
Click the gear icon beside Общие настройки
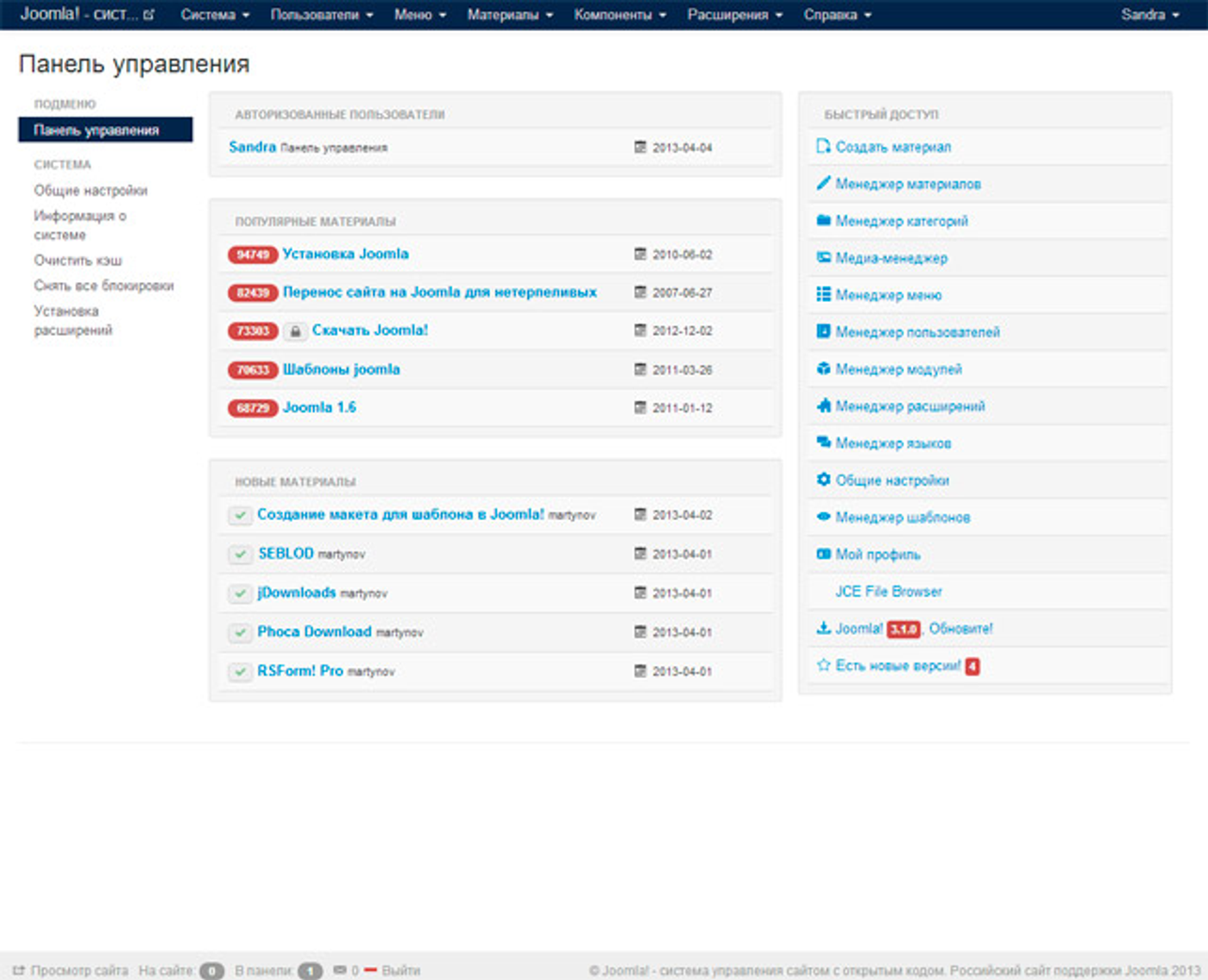point(823,480)
